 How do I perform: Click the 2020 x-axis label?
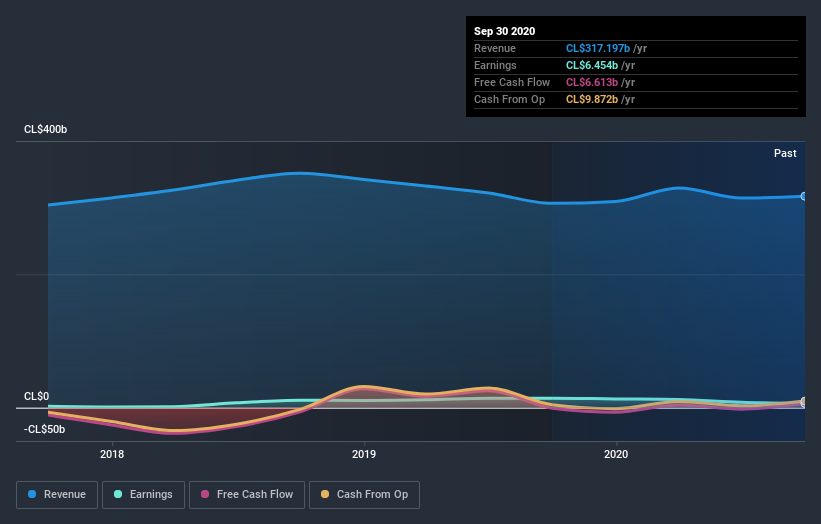(x=616, y=454)
